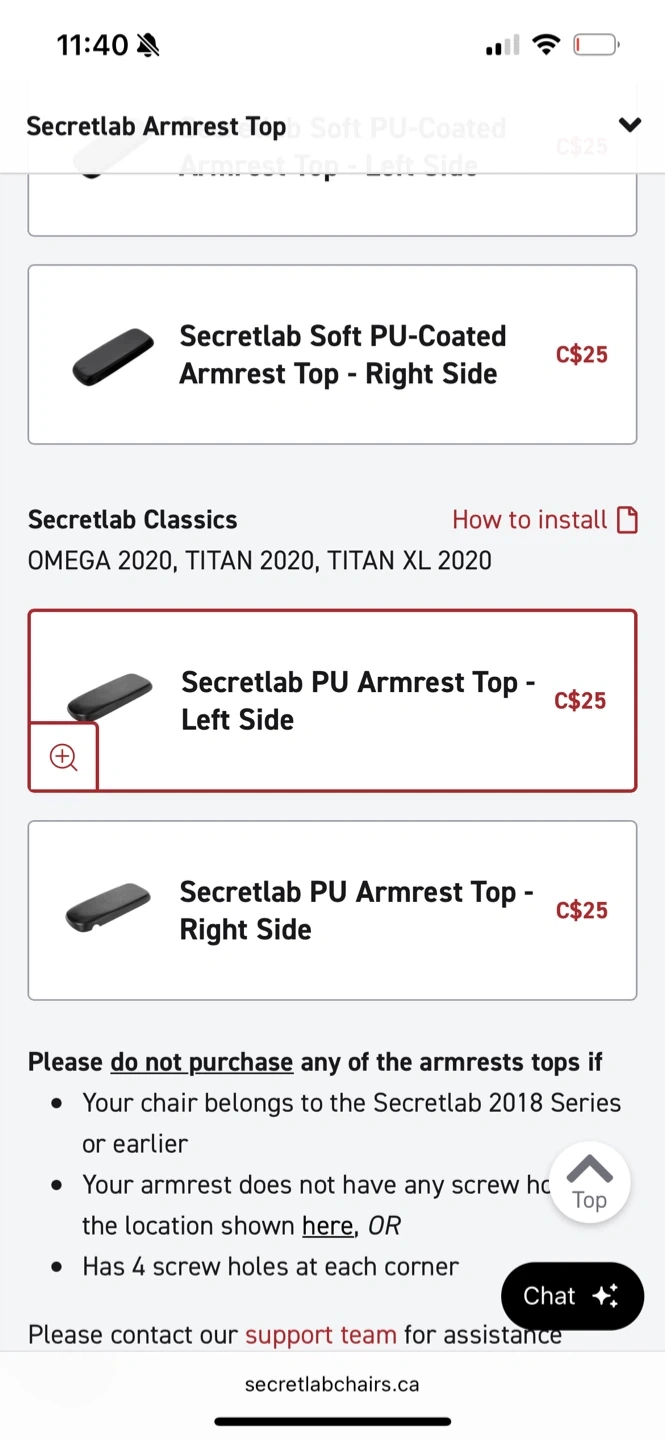Click the support team link
Image resolution: width=665 pixels, height=1440 pixels.
pos(320,1334)
